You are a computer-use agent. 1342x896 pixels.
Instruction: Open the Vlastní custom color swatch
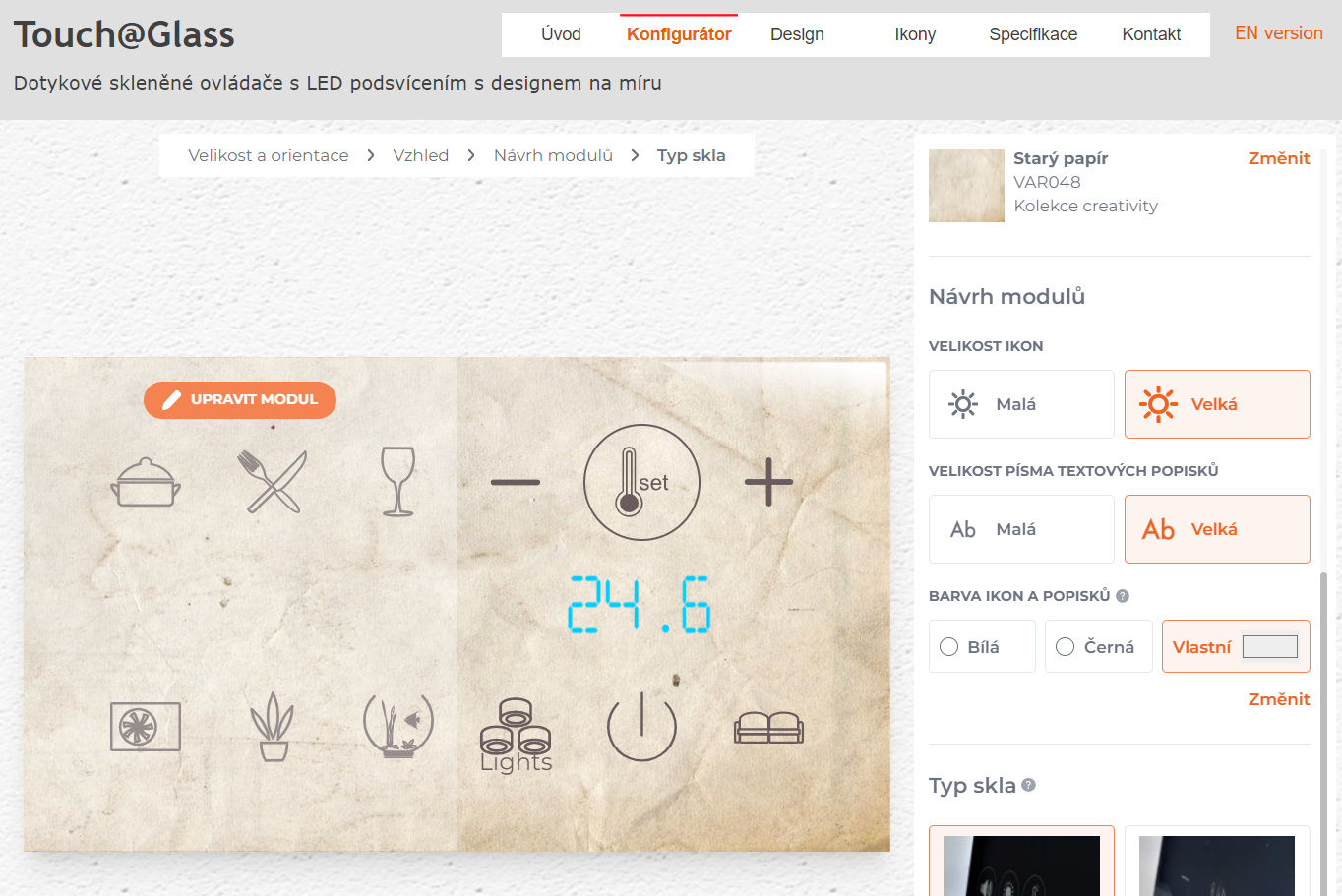(1269, 647)
